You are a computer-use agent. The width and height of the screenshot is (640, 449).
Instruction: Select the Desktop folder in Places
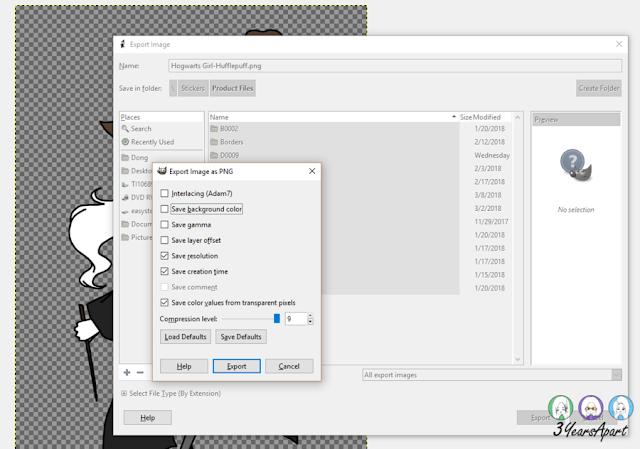(137, 171)
